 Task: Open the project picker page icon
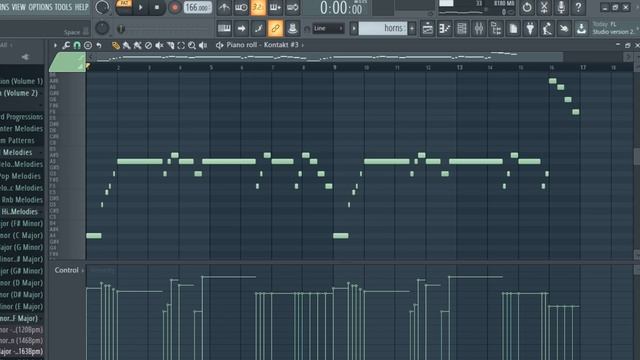(x=513, y=29)
